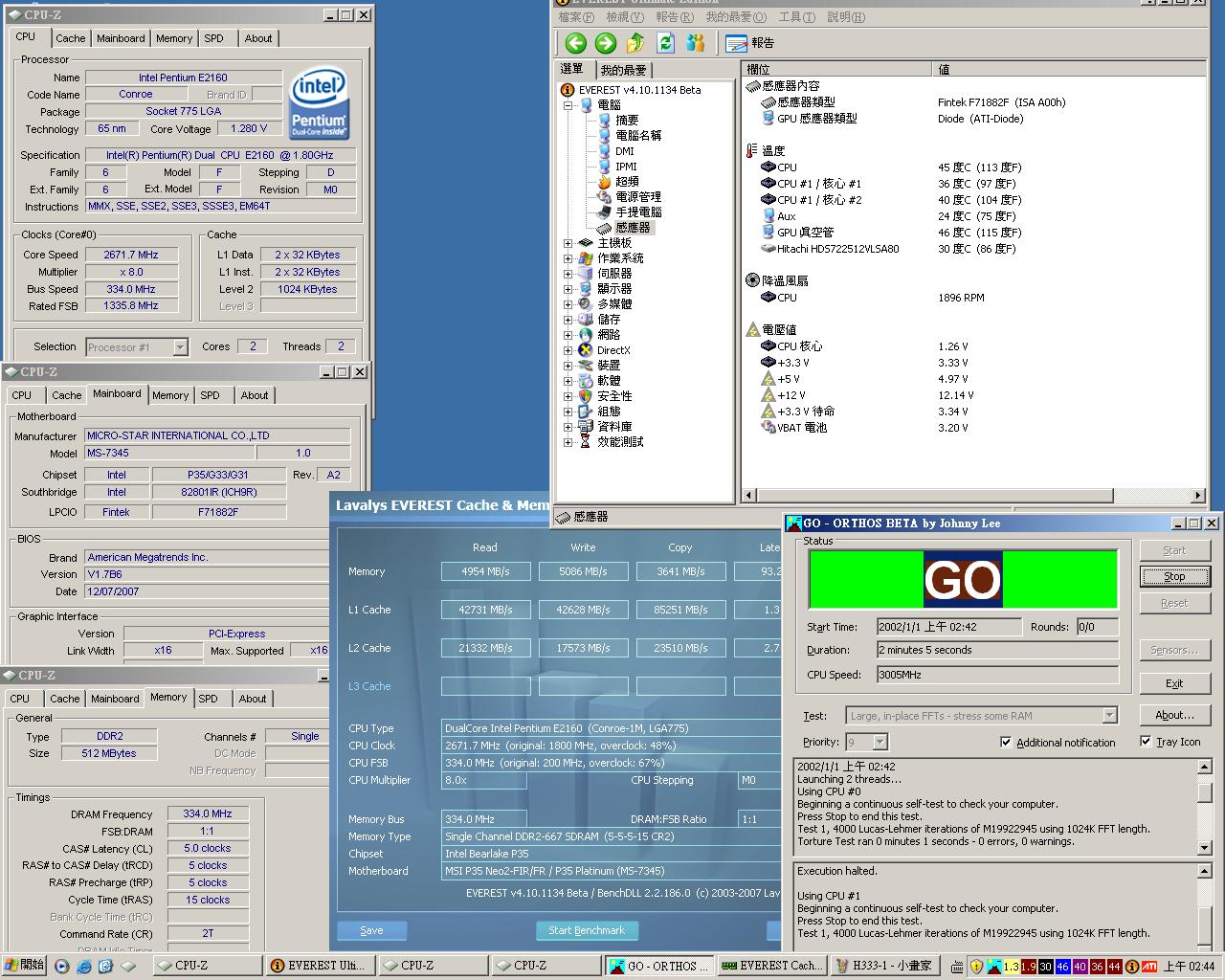The image size is (1225, 980).
Task: Click the Start Benchmark button
Action: 587,930
